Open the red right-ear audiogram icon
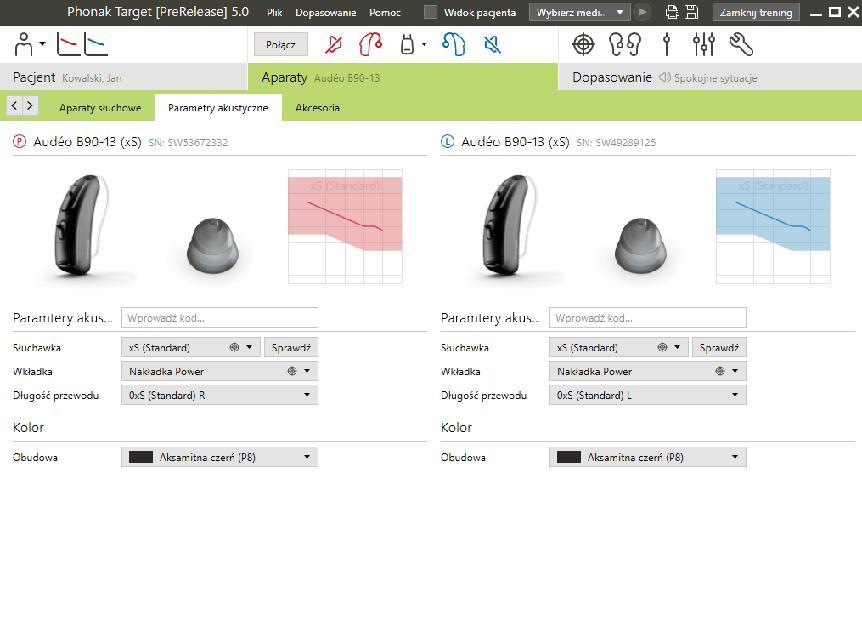This screenshot has height=627, width=862. (x=68, y=44)
